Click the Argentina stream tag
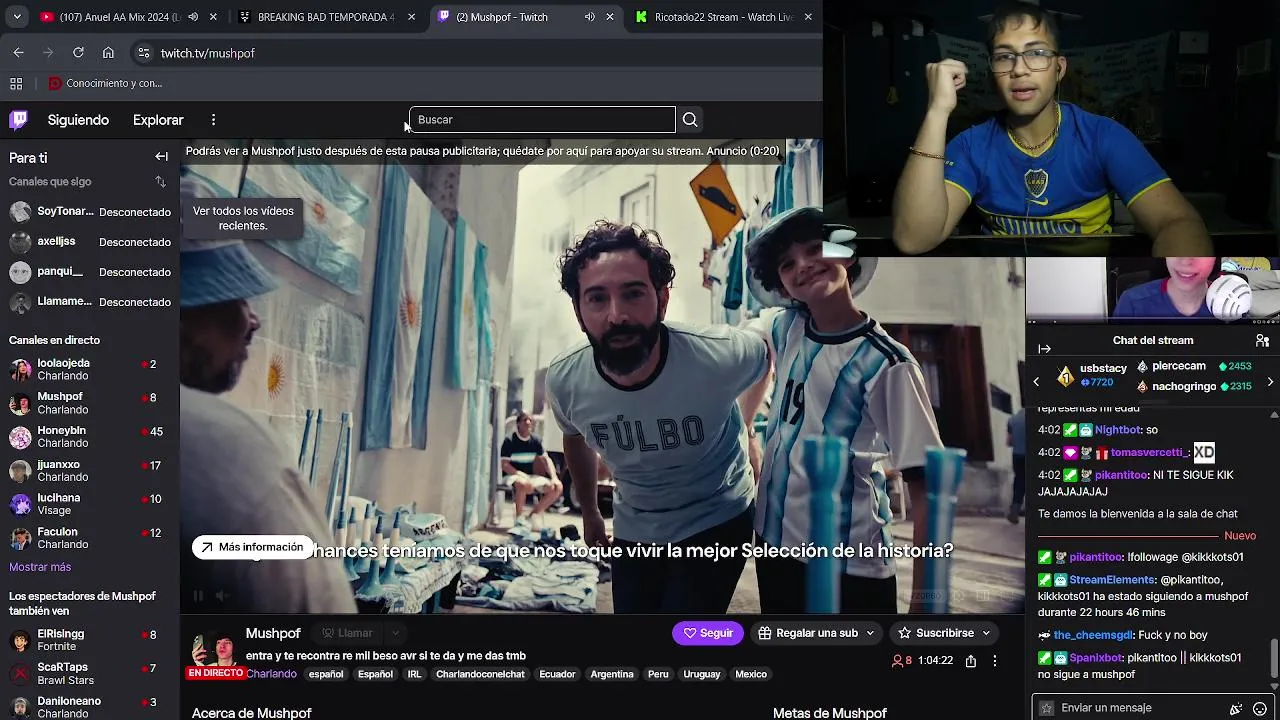This screenshot has height=720, width=1280. point(612,674)
